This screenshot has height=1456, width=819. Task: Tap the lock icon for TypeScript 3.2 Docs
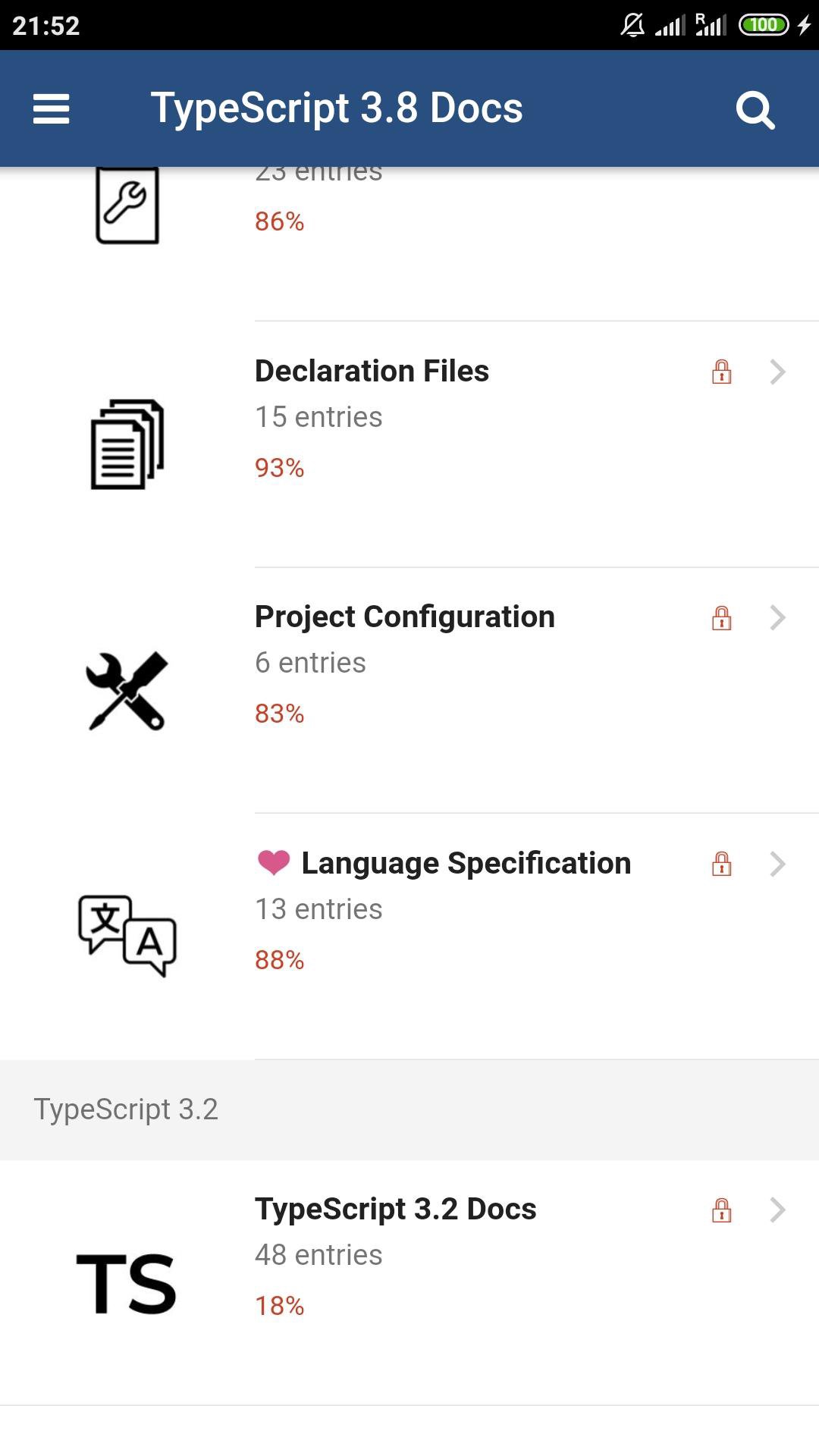(x=721, y=1210)
